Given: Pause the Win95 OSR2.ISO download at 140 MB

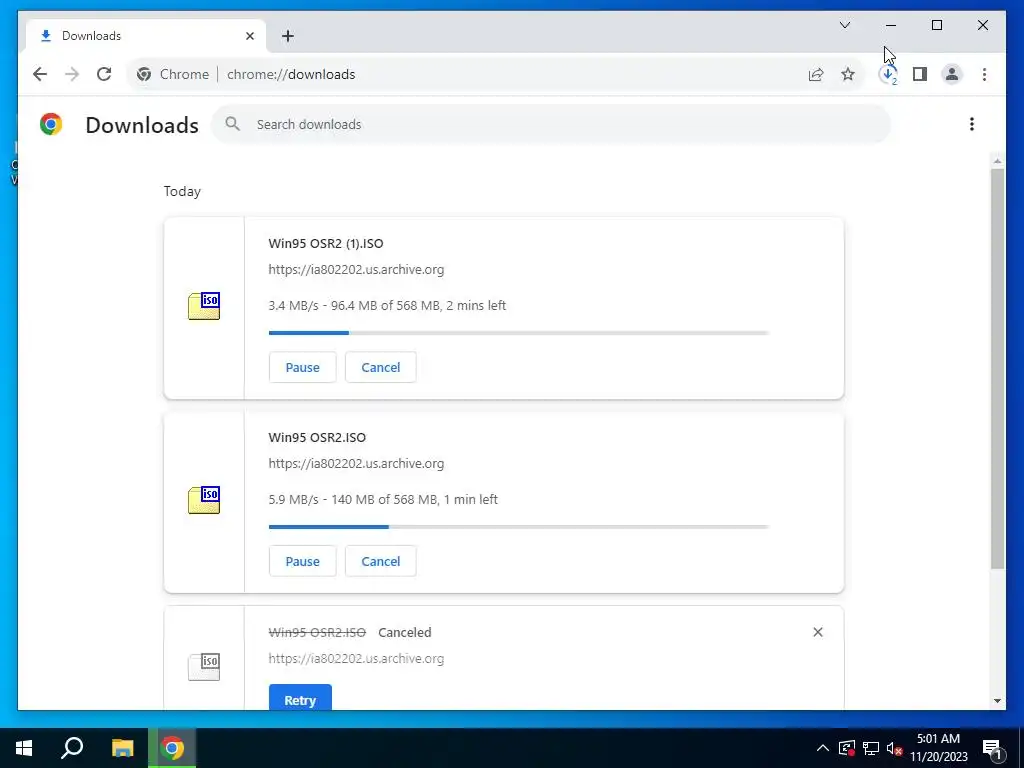Looking at the screenshot, I should click(302, 561).
